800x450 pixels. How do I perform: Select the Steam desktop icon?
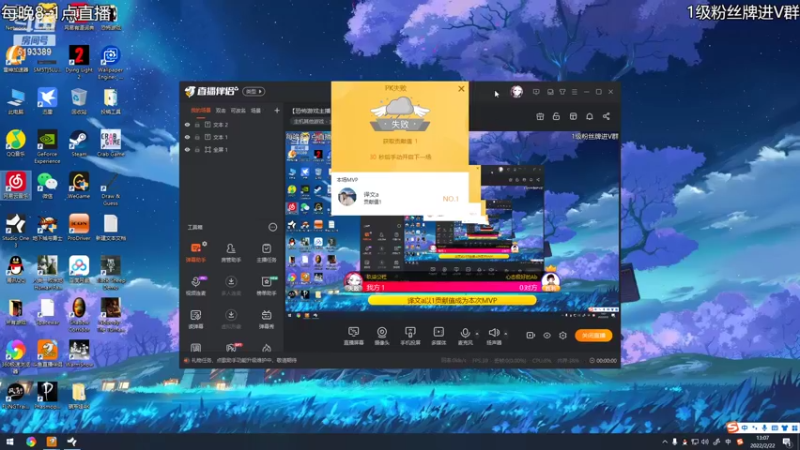[x=79, y=143]
